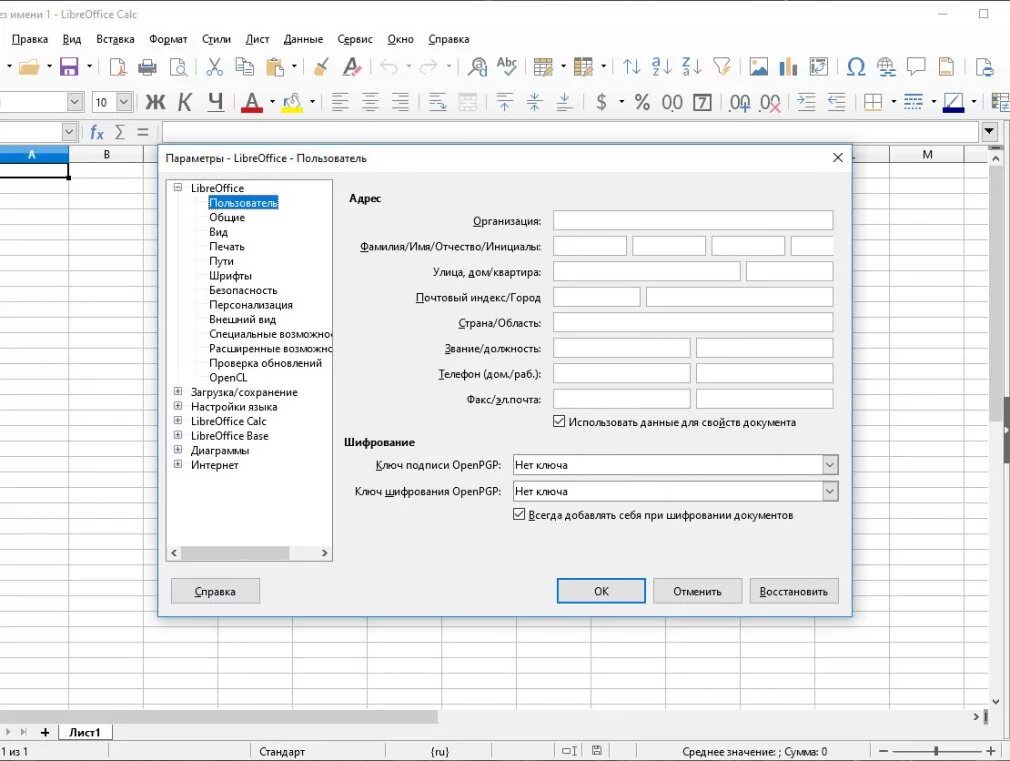Screen dimensions: 1010x761
Task: Expand 'Настройки языка' tree node
Action: 178,406
